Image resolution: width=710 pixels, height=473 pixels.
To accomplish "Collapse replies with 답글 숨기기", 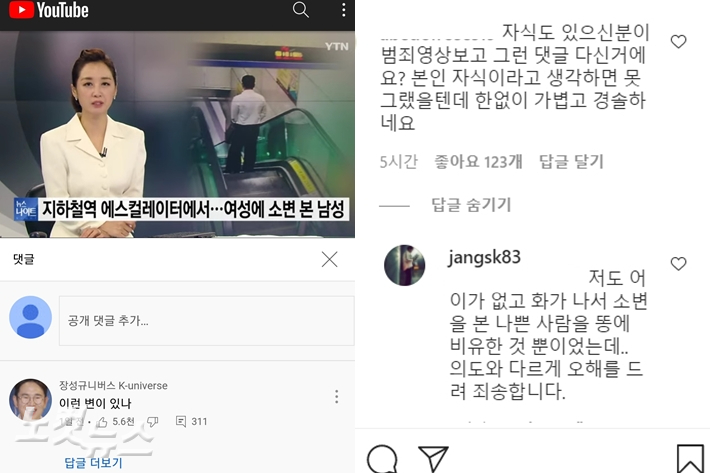I will [x=471, y=205].
